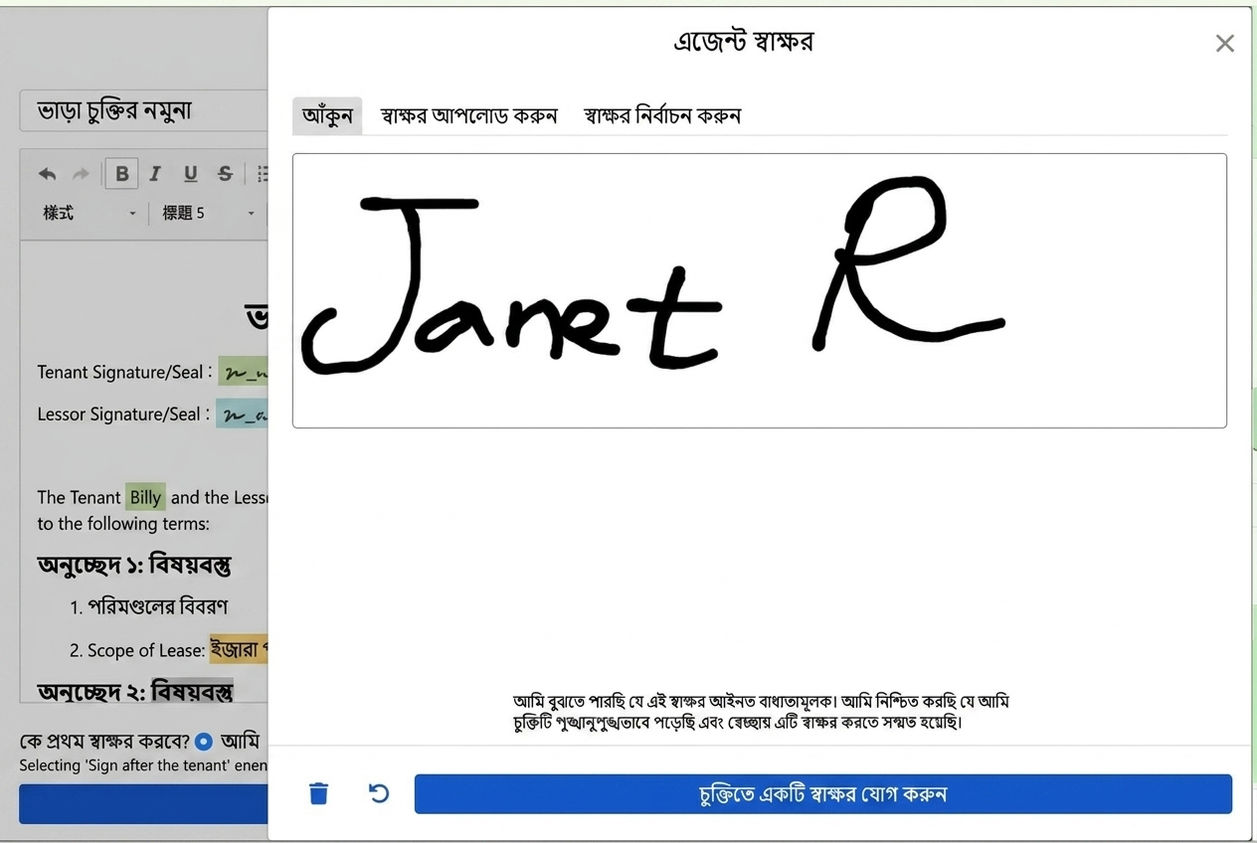The image size is (1257, 843).
Task: Click the redo arrow in the editor toolbar
Action: [x=81, y=174]
